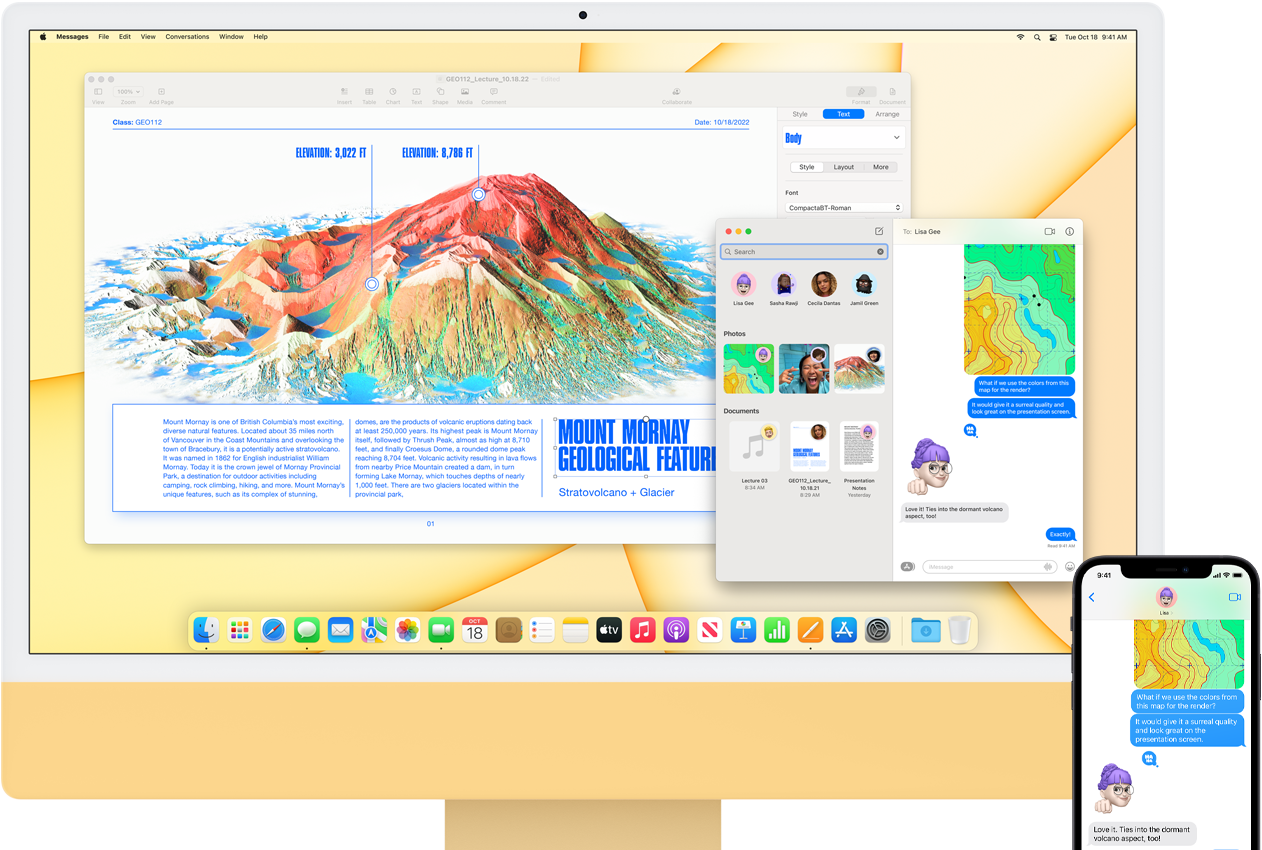Click the iMessage text input field
Screen dimensions: 1262x850
pyautogui.click(x=982, y=567)
